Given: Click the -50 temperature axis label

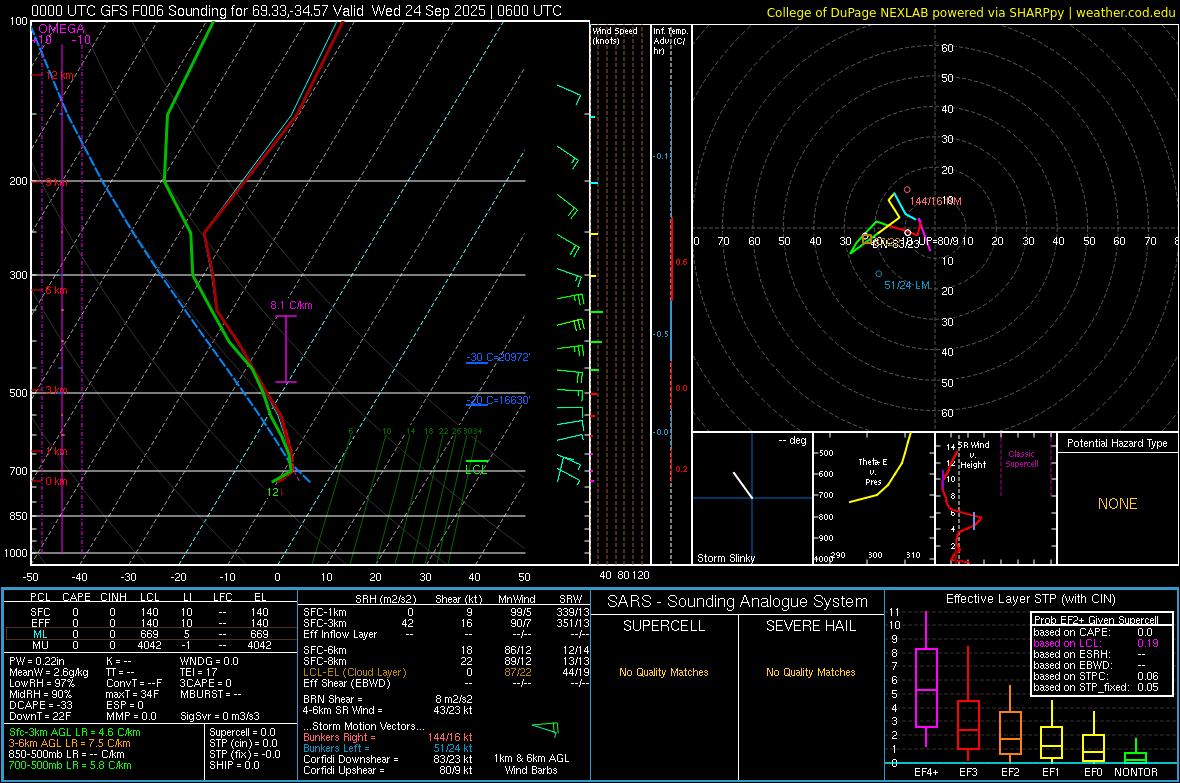Looking at the screenshot, I should [x=30, y=577].
